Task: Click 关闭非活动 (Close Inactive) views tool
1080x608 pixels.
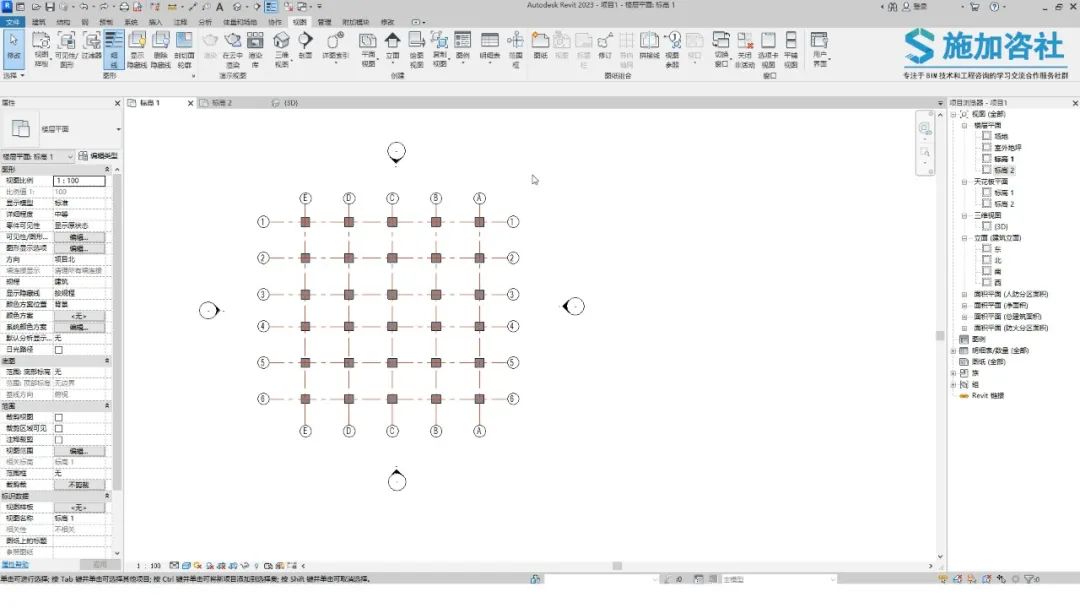Action: coord(745,48)
